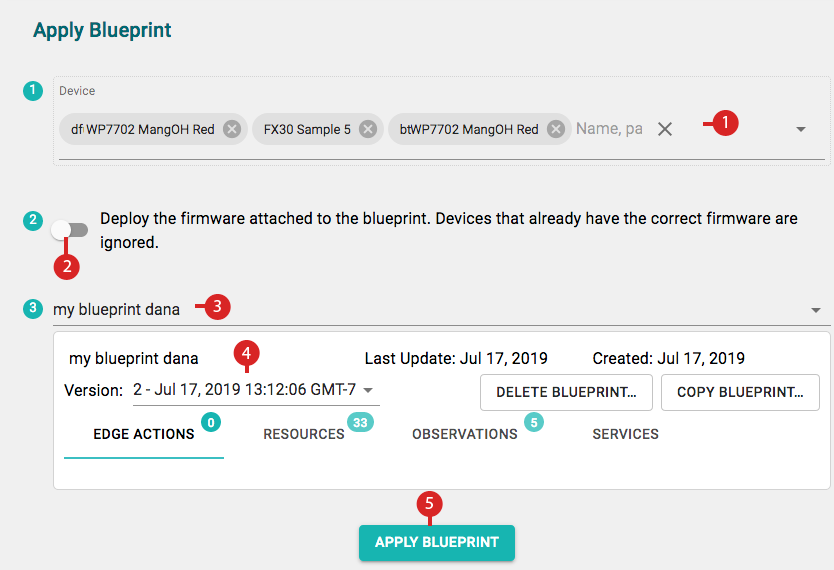Clear all selected devices with X icon

[x=665, y=129]
